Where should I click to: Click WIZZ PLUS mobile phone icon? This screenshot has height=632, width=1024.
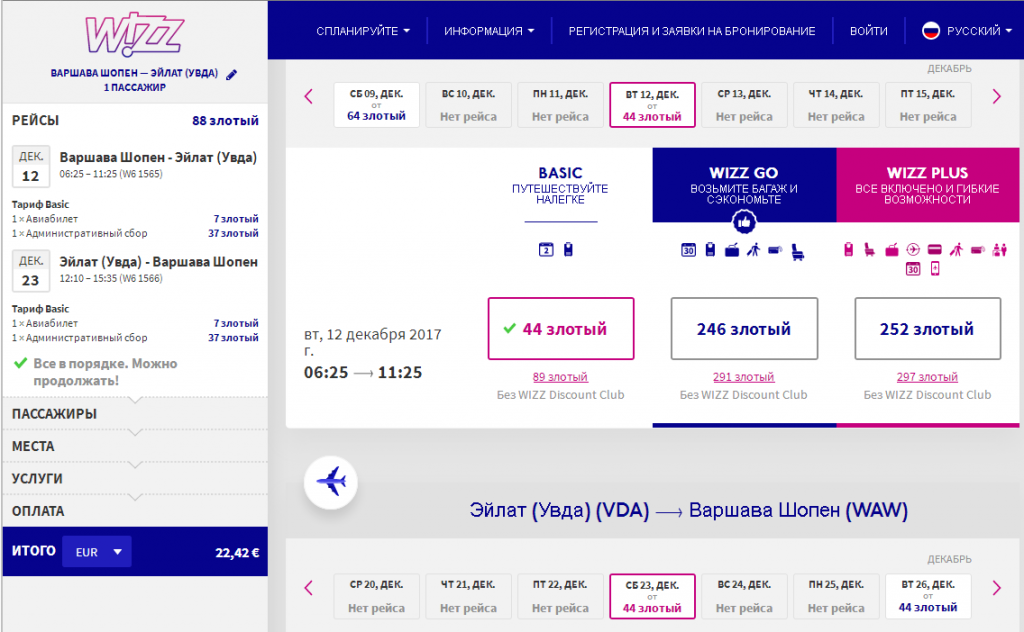tap(935, 269)
